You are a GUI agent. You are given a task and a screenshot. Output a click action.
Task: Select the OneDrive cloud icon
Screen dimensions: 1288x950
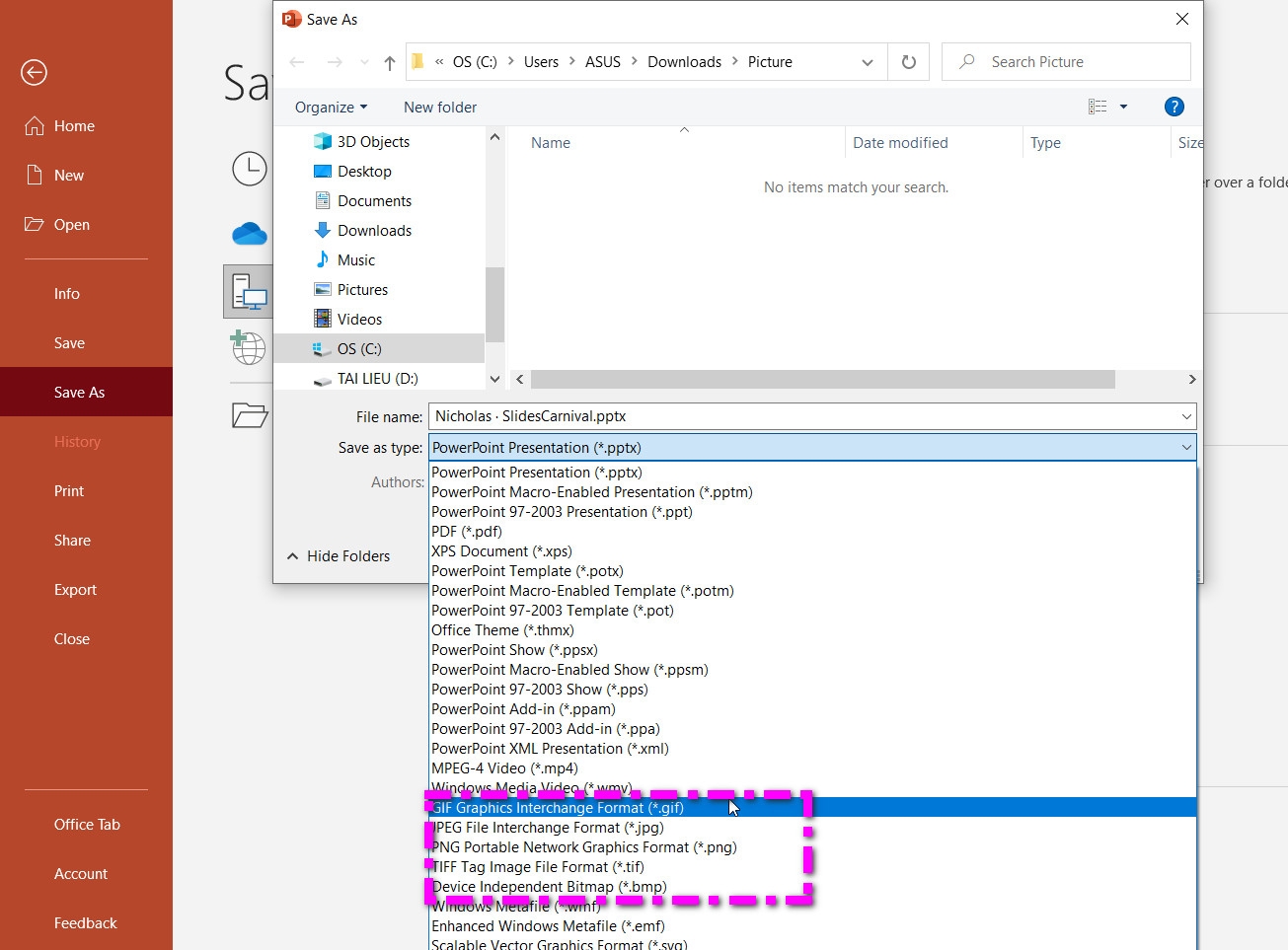pyautogui.click(x=249, y=234)
